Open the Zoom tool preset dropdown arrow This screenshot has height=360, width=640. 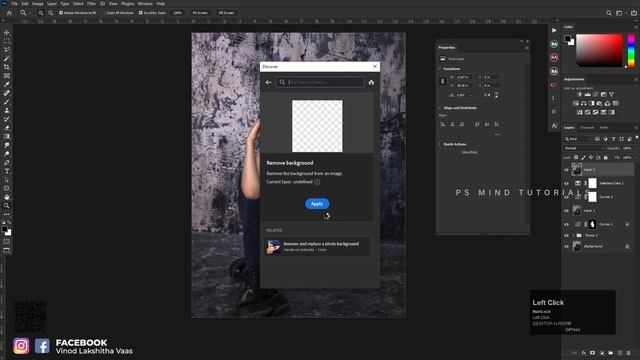tap(29, 13)
